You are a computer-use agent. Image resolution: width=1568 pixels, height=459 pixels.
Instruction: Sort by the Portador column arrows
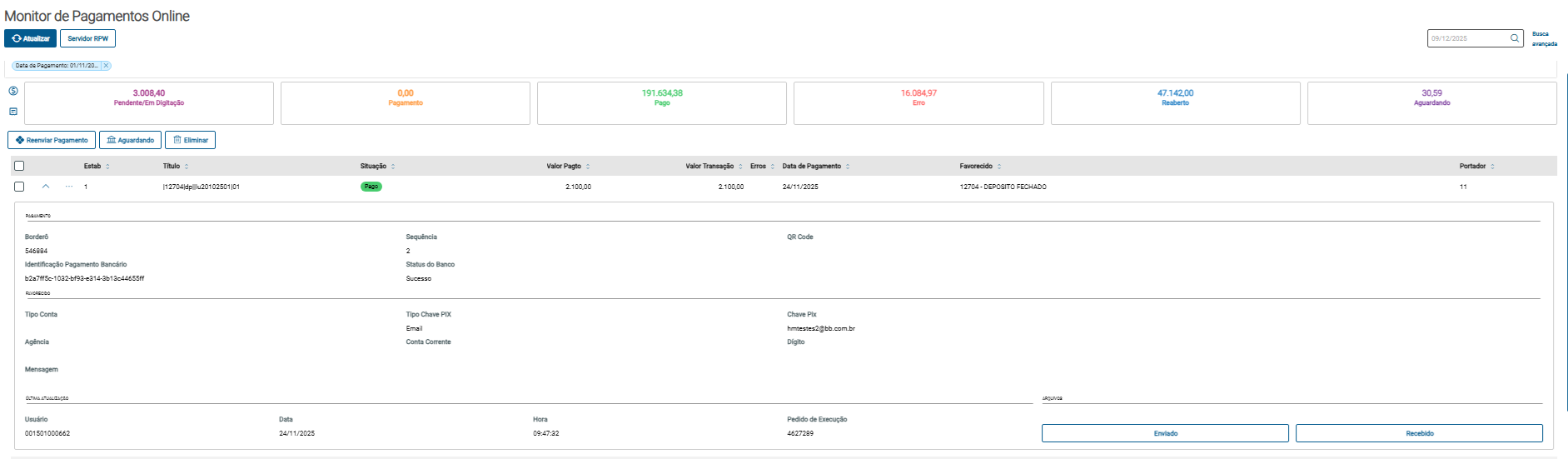pos(1492,167)
